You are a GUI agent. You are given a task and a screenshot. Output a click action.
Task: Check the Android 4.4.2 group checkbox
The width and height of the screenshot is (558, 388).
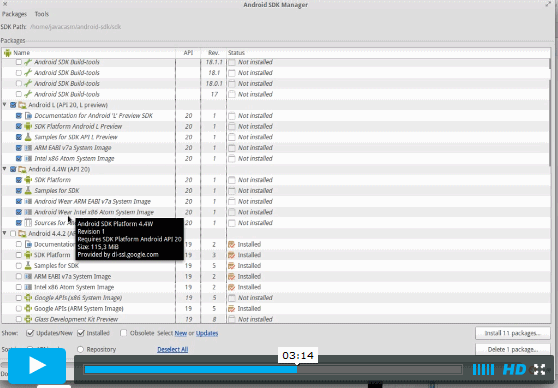[13, 234]
